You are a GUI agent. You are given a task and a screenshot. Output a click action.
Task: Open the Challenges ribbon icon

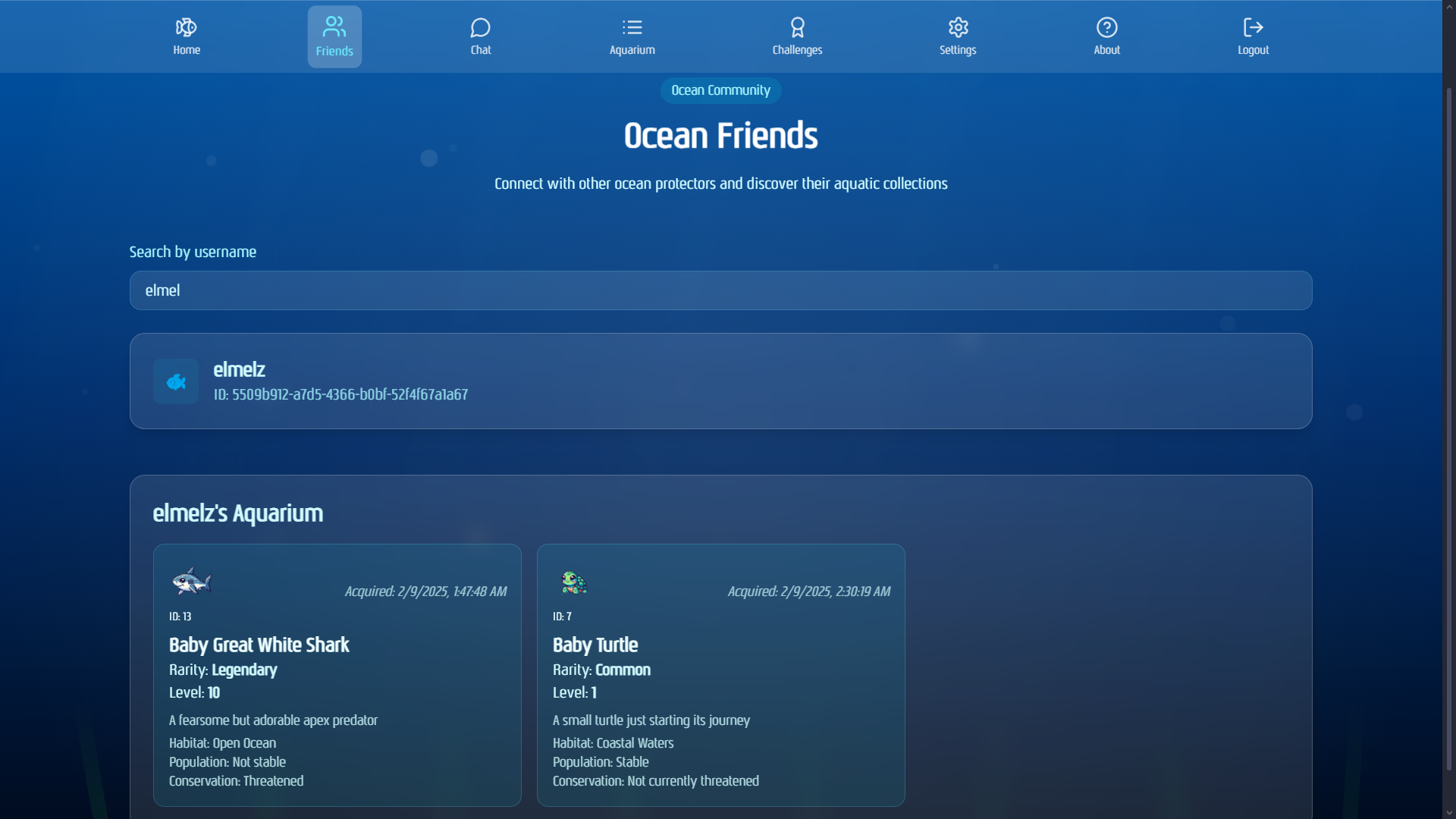tap(797, 28)
